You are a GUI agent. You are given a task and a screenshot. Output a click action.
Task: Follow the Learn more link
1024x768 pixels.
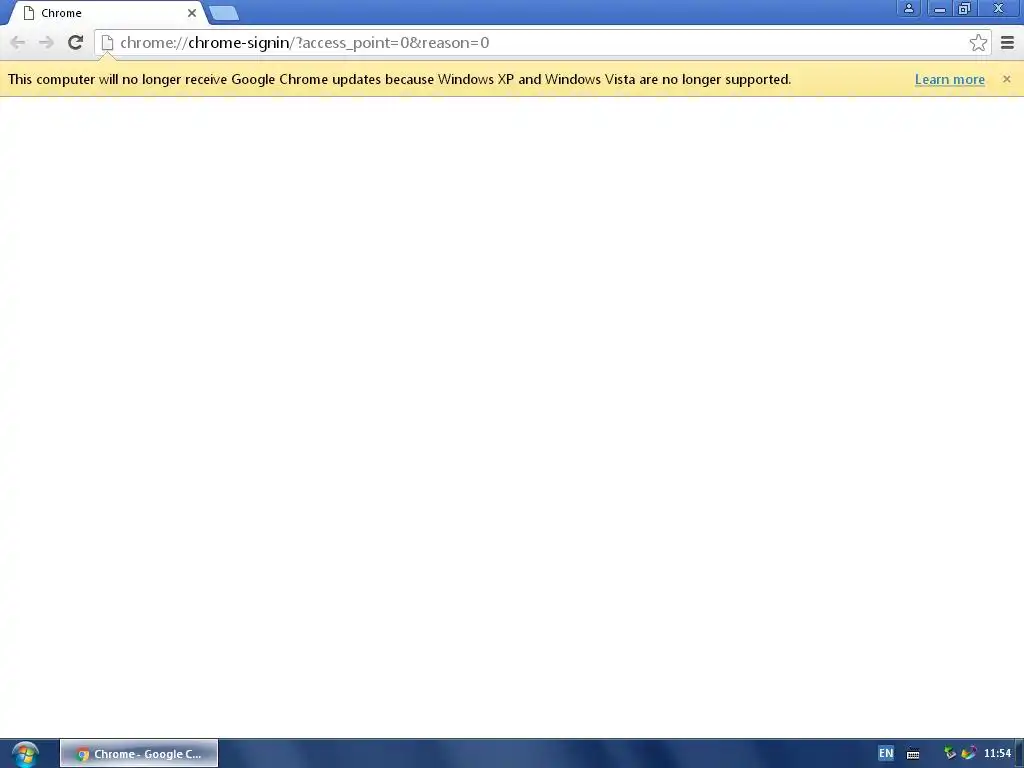[x=950, y=80]
